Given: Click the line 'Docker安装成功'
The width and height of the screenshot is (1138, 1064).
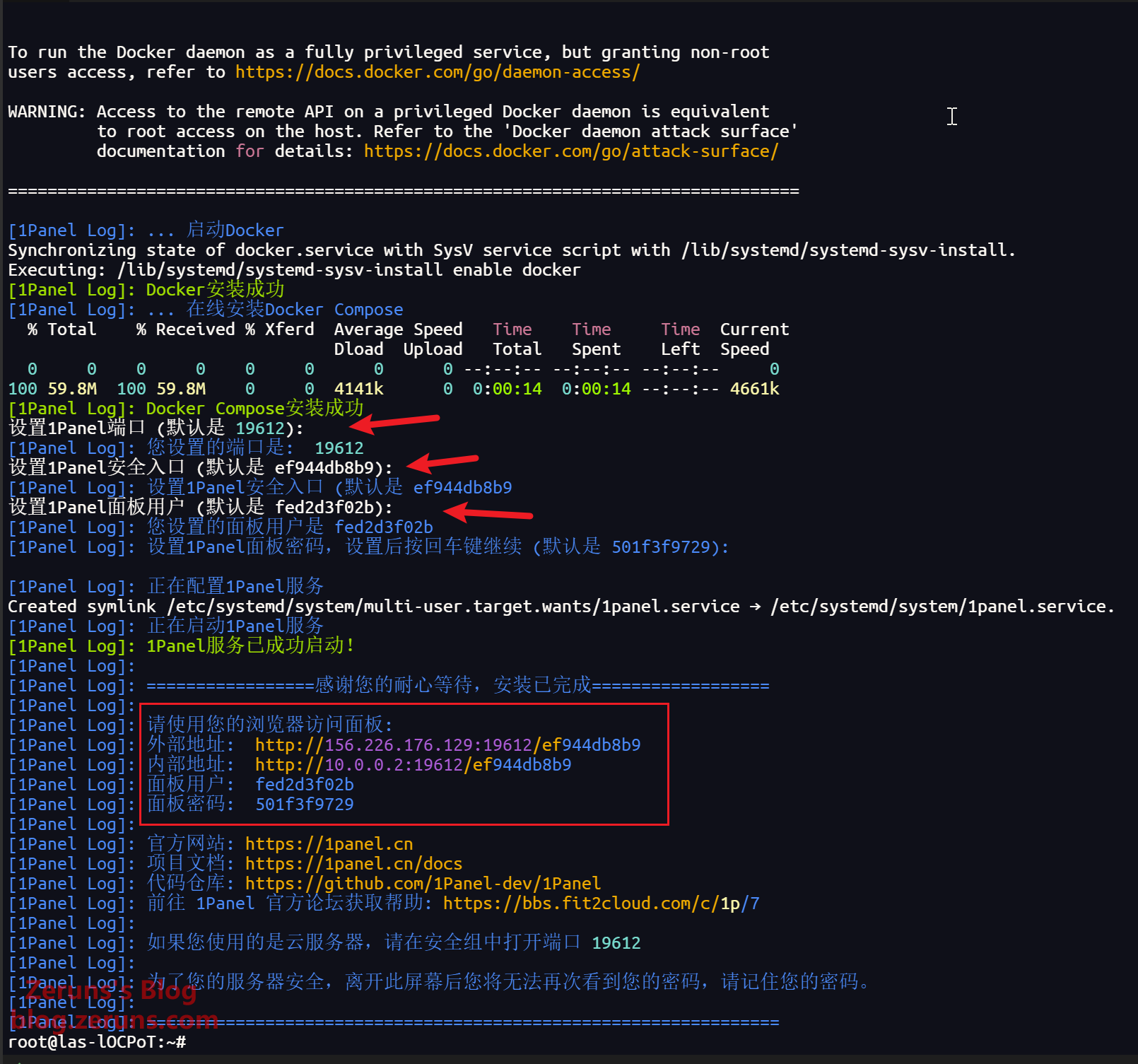Looking at the screenshot, I should [146, 290].
